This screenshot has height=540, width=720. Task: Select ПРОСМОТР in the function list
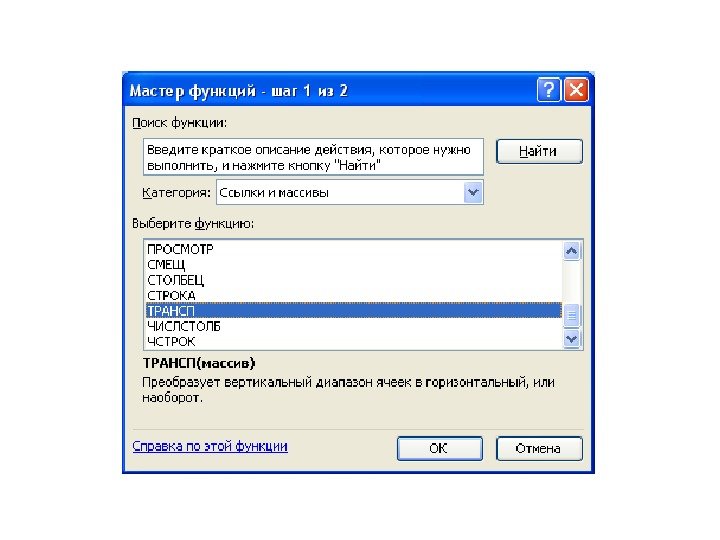(354, 249)
